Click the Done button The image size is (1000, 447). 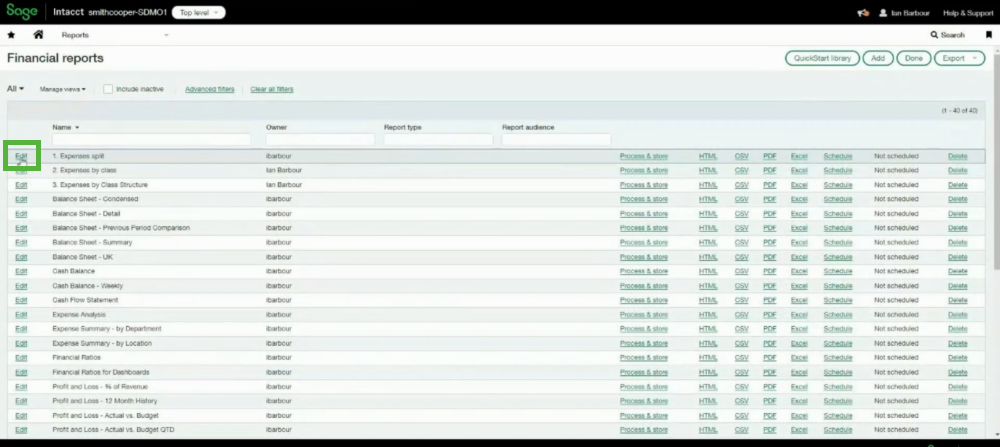[x=913, y=58]
